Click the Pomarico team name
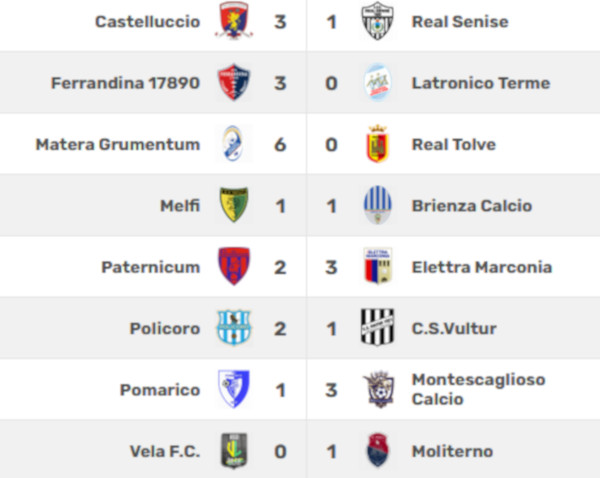 [x=160, y=390]
